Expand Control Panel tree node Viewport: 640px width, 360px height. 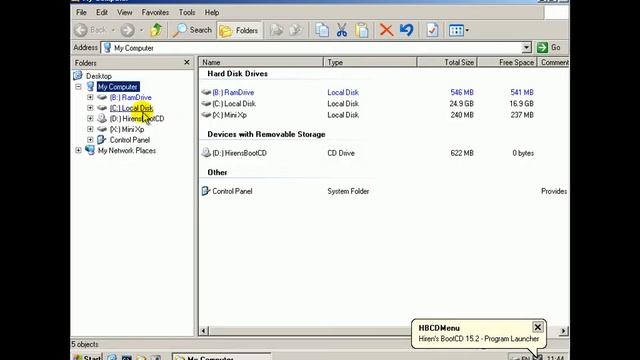pos(90,140)
